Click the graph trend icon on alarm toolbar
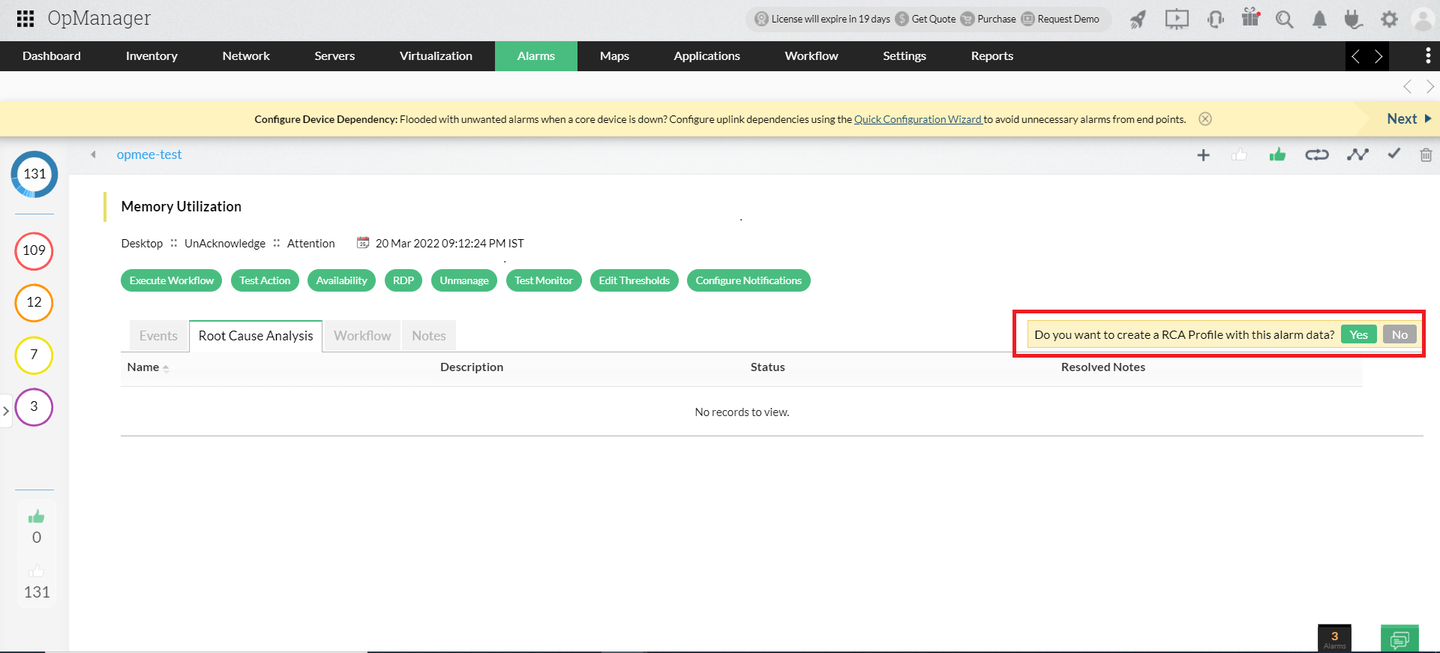Image resolution: width=1440 pixels, height=653 pixels. pos(1356,155)
